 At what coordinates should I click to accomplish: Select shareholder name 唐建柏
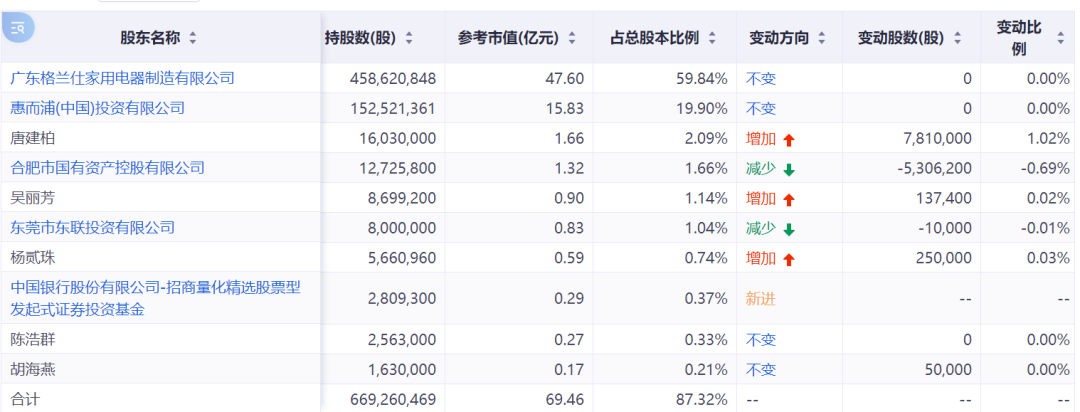33,138
